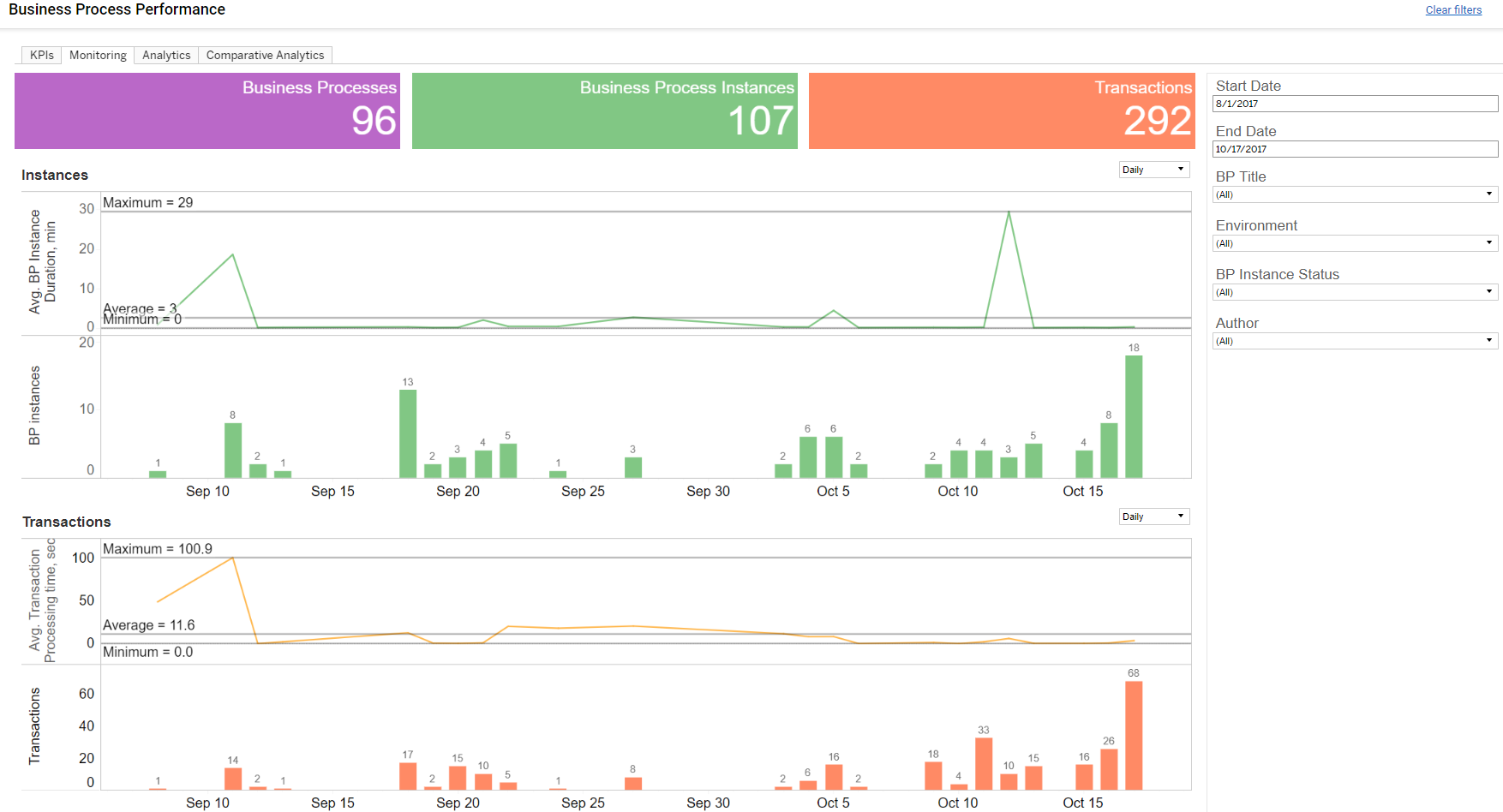This screenshot has height=812, width=1503.
Task: Switch to the Monitoring tab
Action: (98, 55)
